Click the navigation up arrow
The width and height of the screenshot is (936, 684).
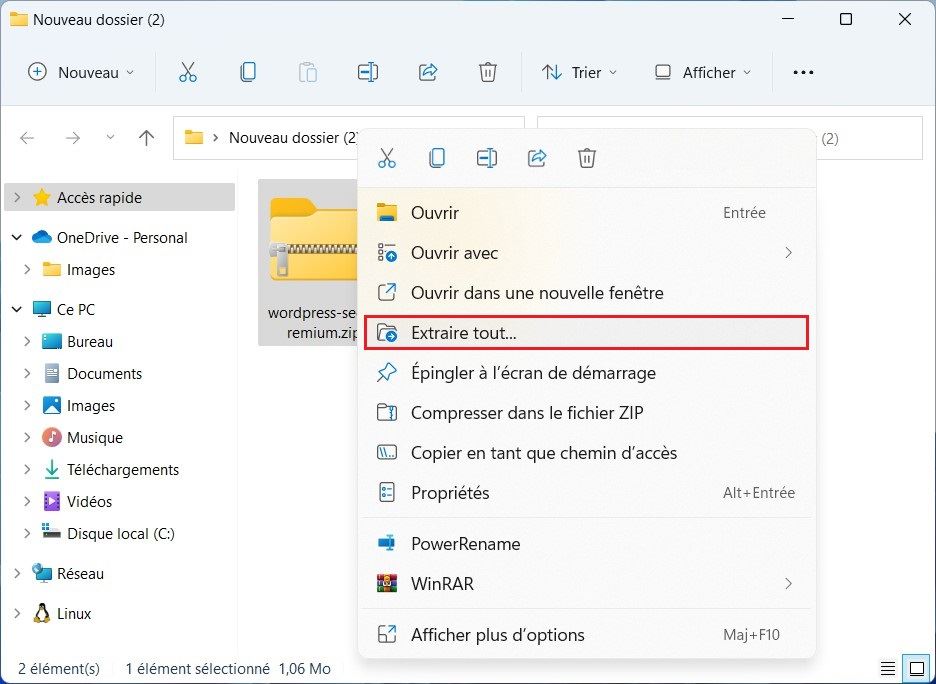click(x=146, y=137)
